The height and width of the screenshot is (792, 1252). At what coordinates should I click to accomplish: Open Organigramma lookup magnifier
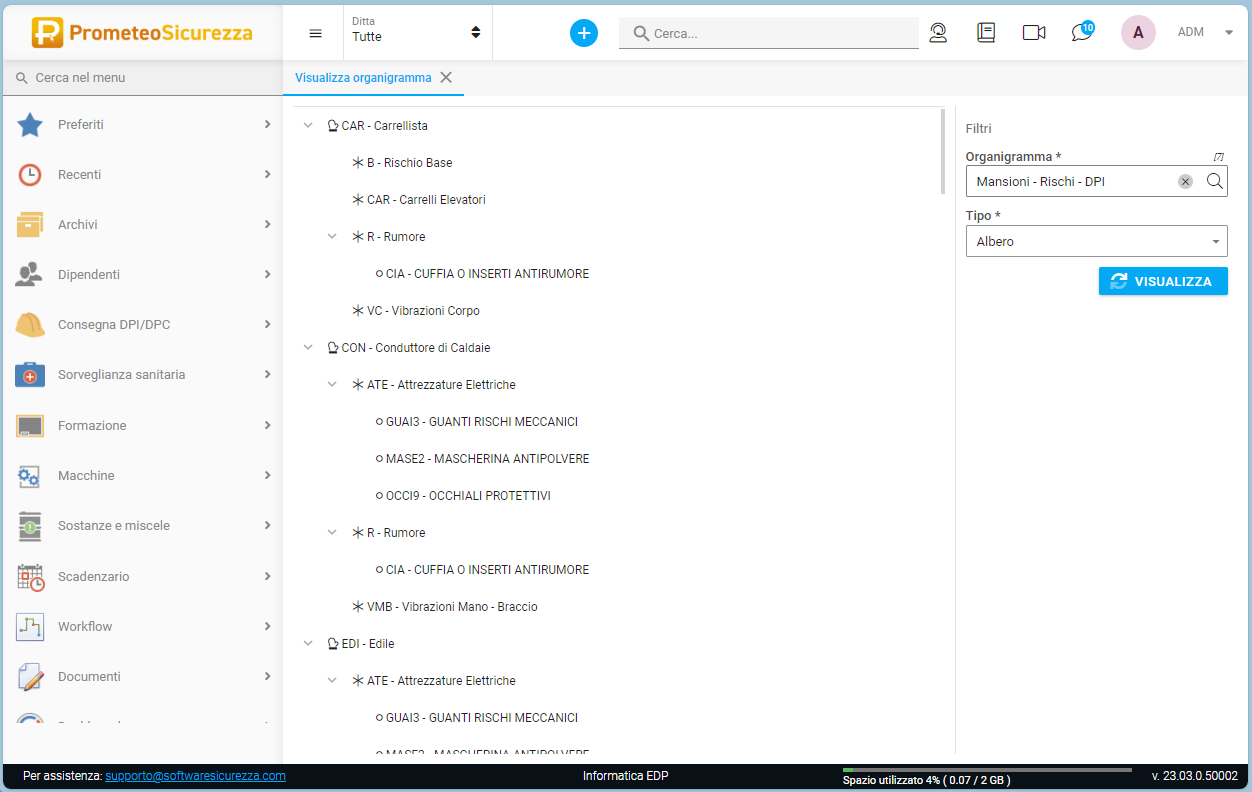(x=1214, y=181)
